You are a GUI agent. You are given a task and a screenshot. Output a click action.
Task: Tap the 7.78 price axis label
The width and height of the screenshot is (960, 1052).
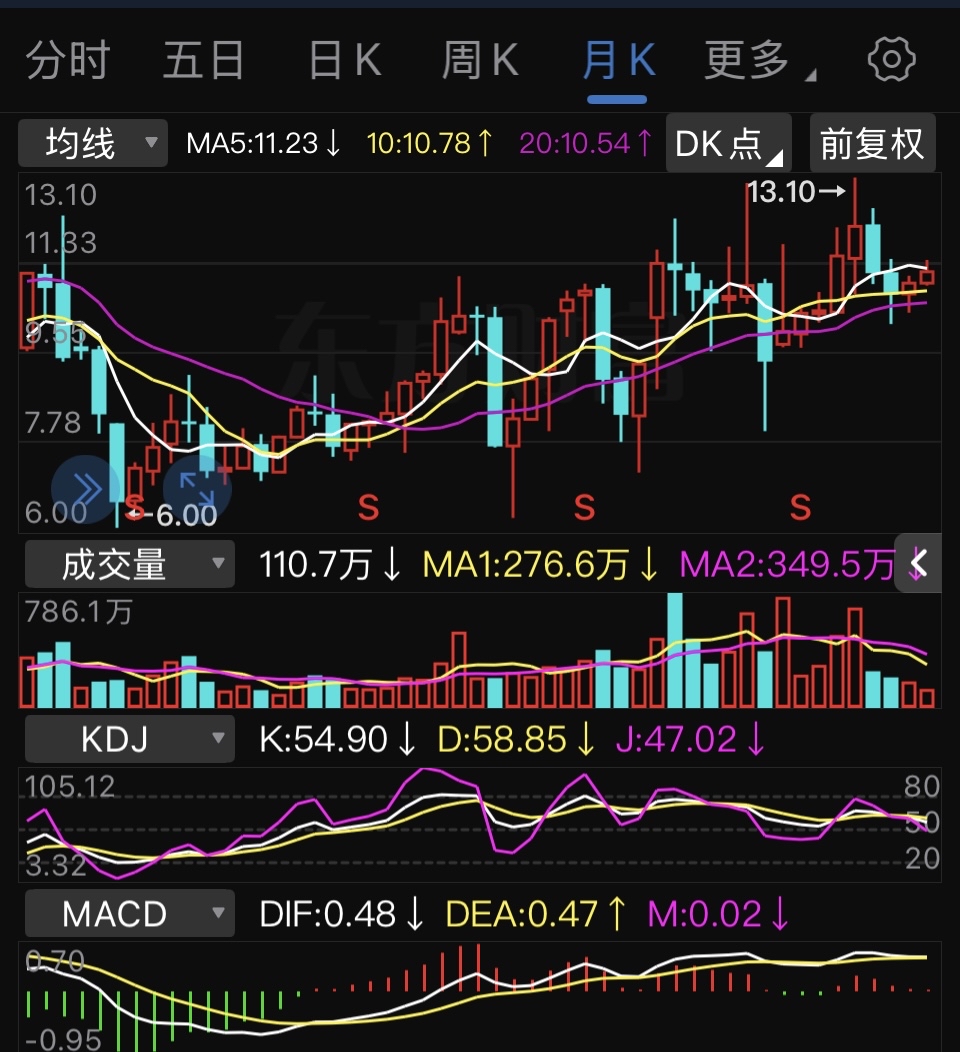tap(52, 423)
